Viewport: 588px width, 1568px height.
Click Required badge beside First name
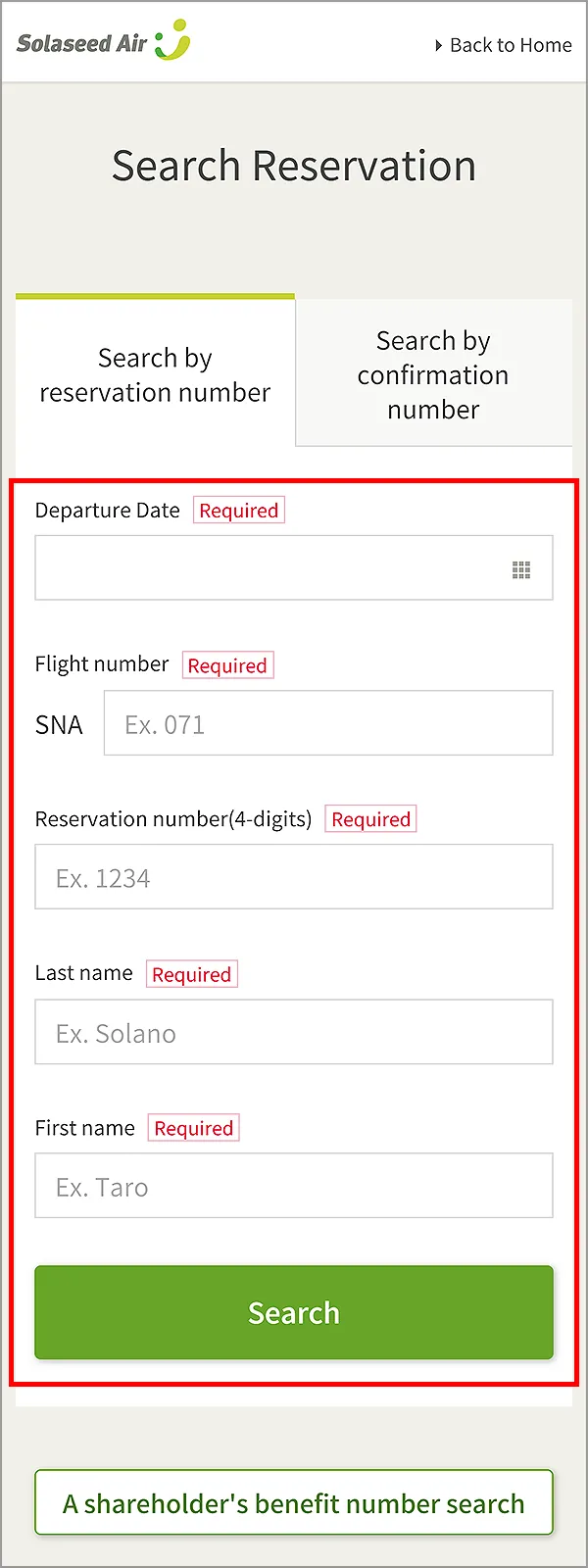pos(194,1128)
